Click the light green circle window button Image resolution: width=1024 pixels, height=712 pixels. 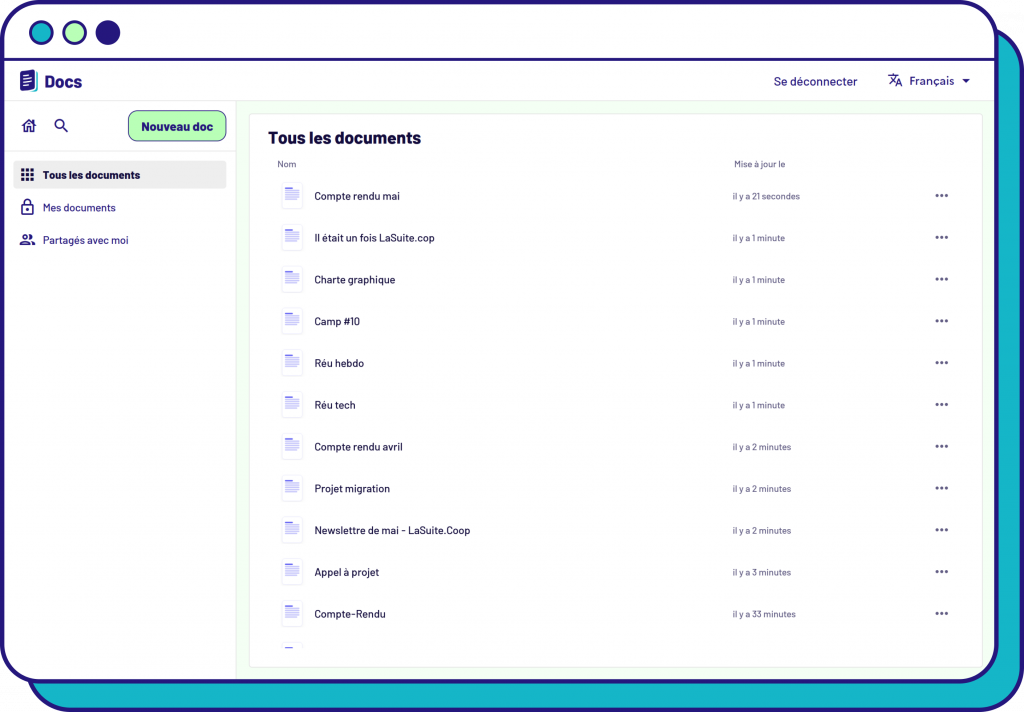74,33
